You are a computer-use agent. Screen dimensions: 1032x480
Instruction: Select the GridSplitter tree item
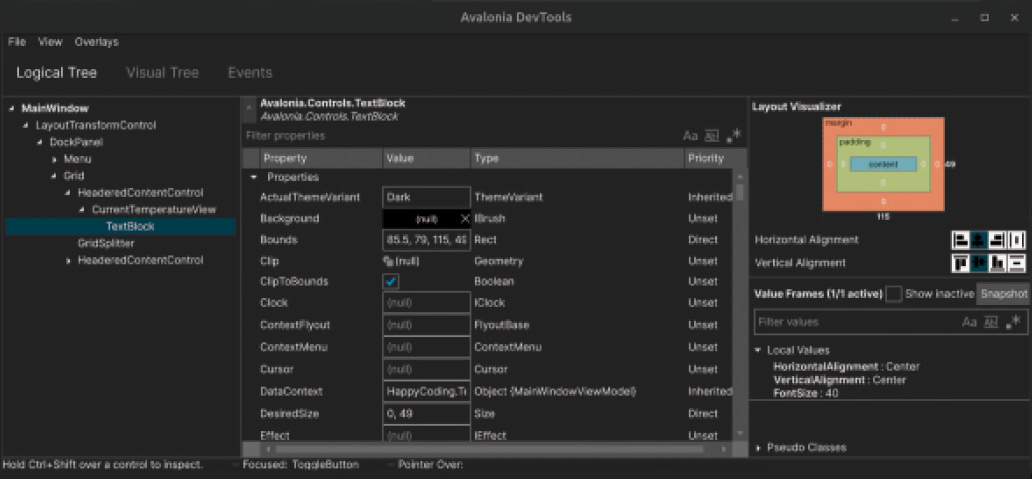click(x=106, y=244)
